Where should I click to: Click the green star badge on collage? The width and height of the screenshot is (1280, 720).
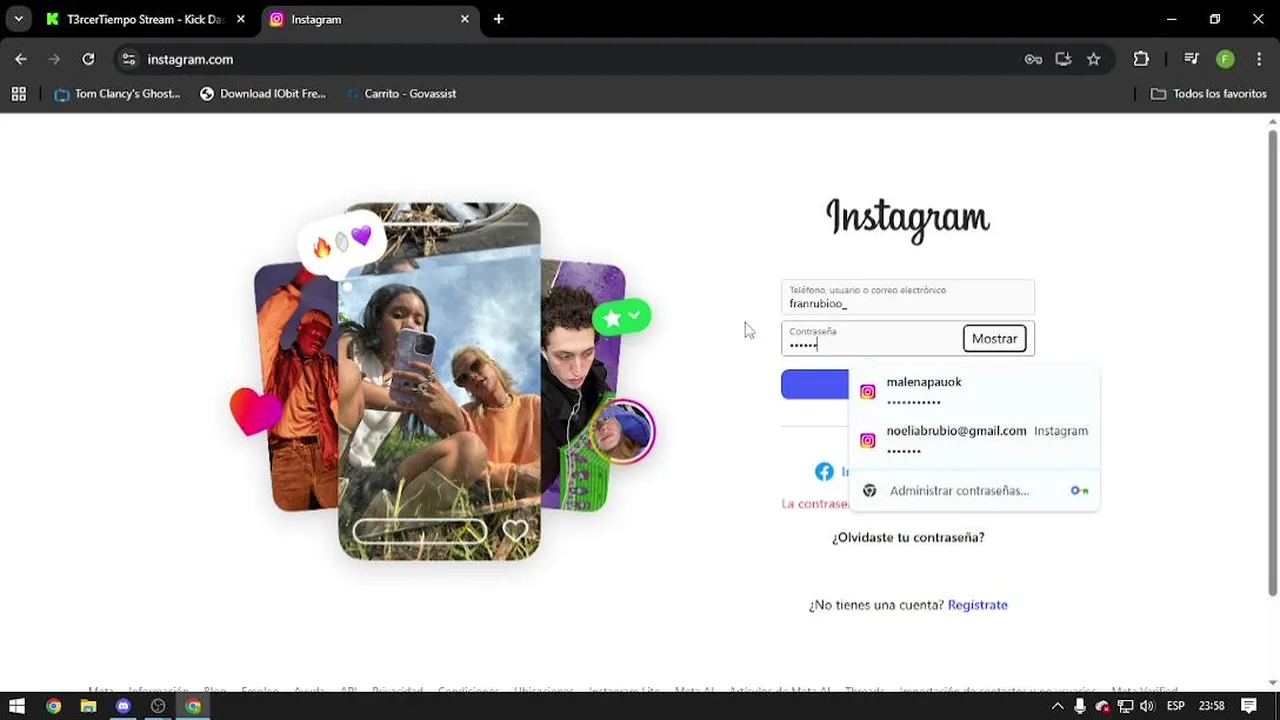(622, 318)
